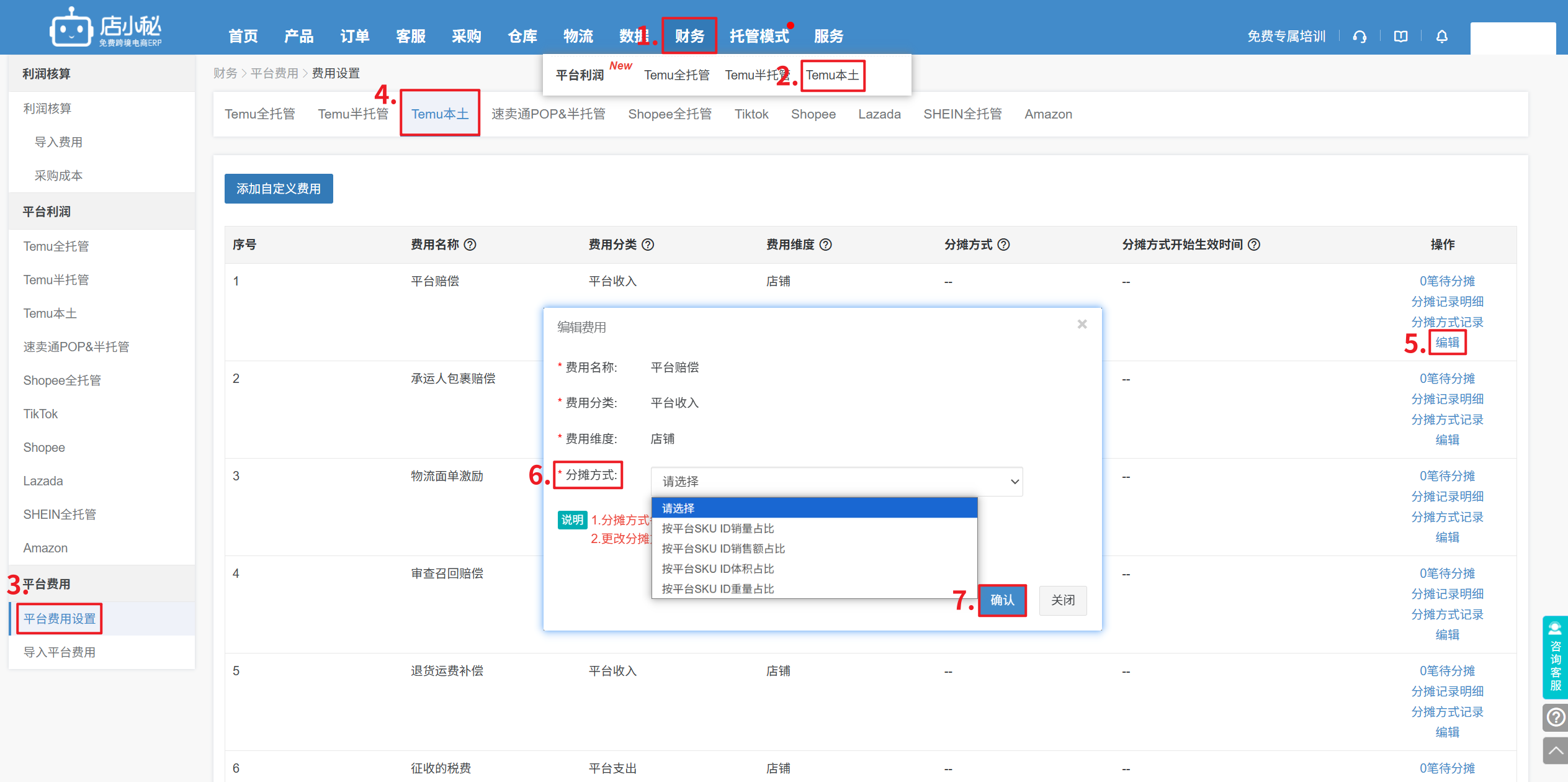Screen dimensions: 1568x782
Task: Open the 物流 menu
Action: [578, 35]
